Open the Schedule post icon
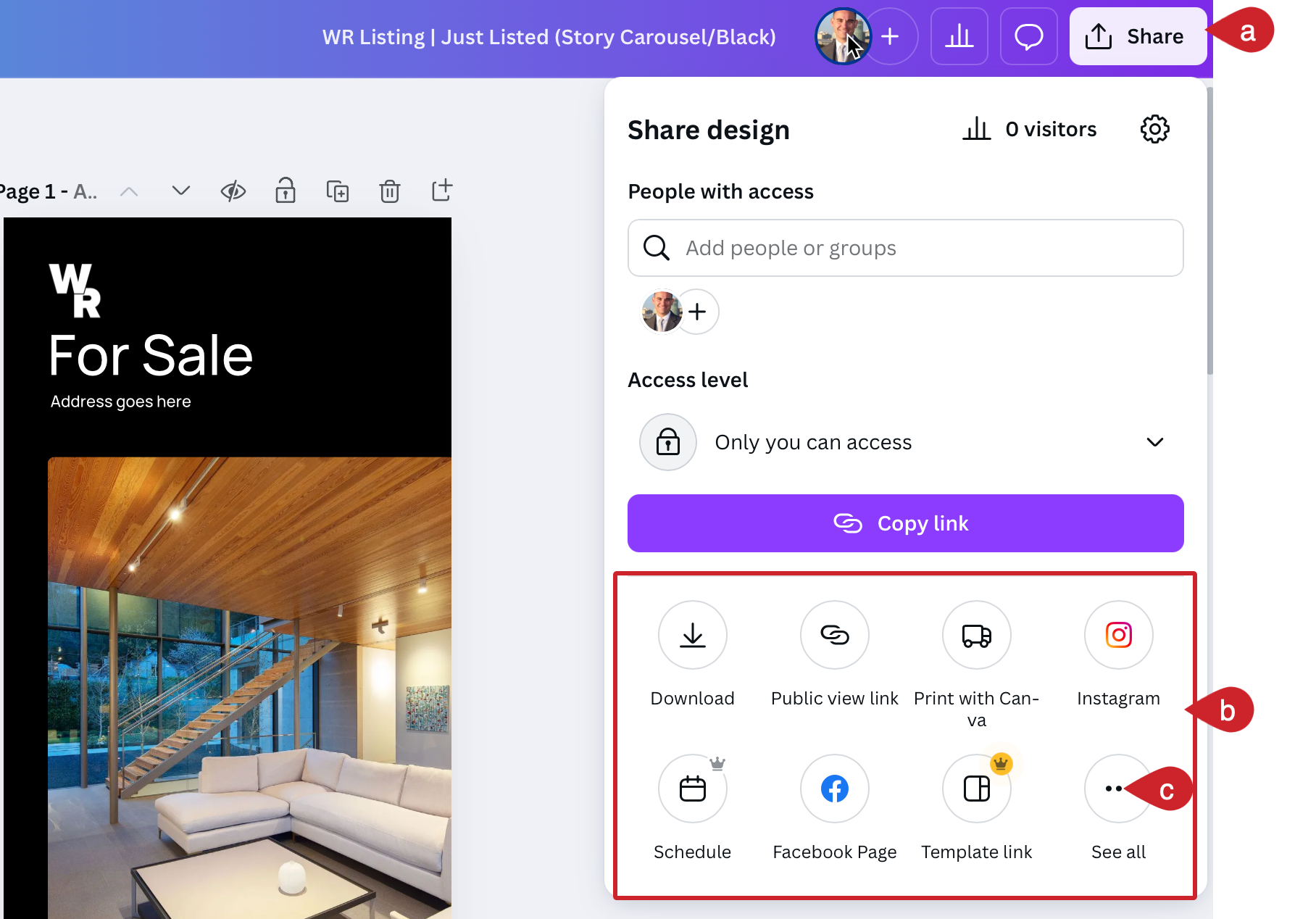 pyautogui.click(x=692, y=789)
